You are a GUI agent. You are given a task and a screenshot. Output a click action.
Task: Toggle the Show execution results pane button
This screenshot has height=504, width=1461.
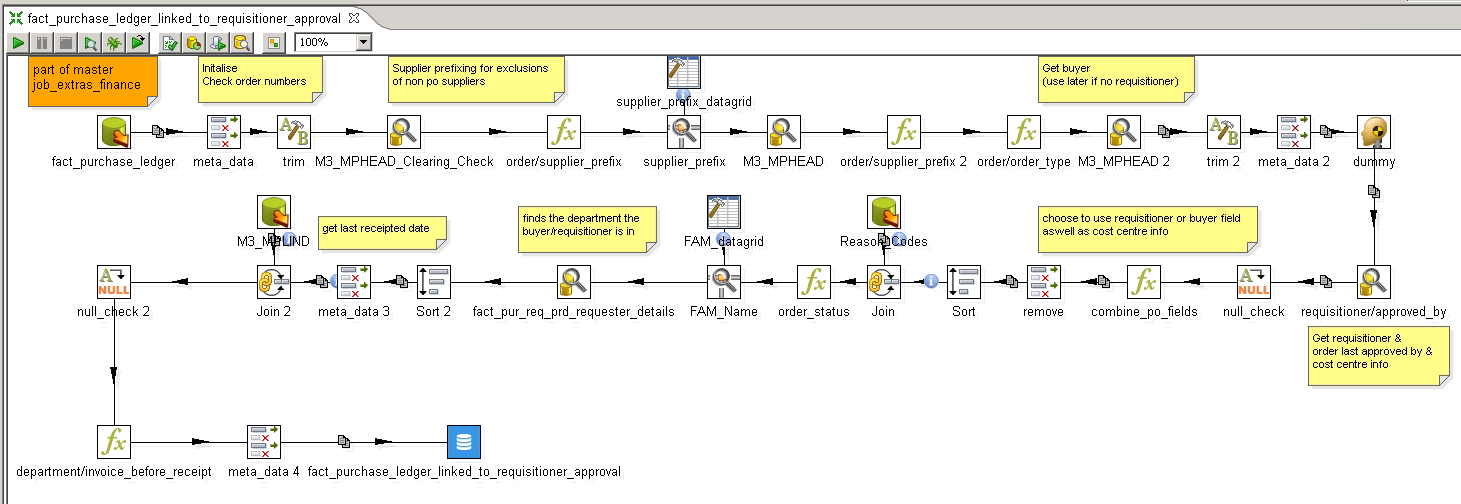273,43
